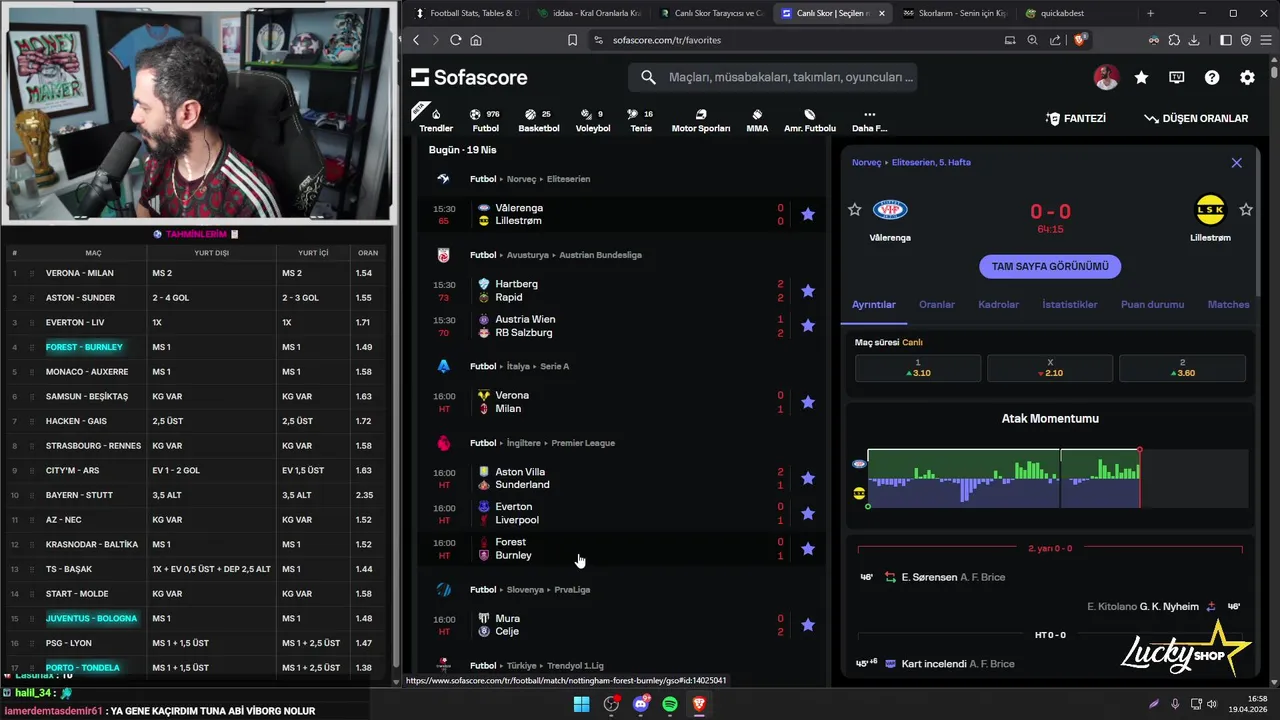Image resolution: width=1280 pixels, height=720 pixels.
Task: Toggle favorite star for Aston Villa - Sunderland
Action: pos(808,478)
